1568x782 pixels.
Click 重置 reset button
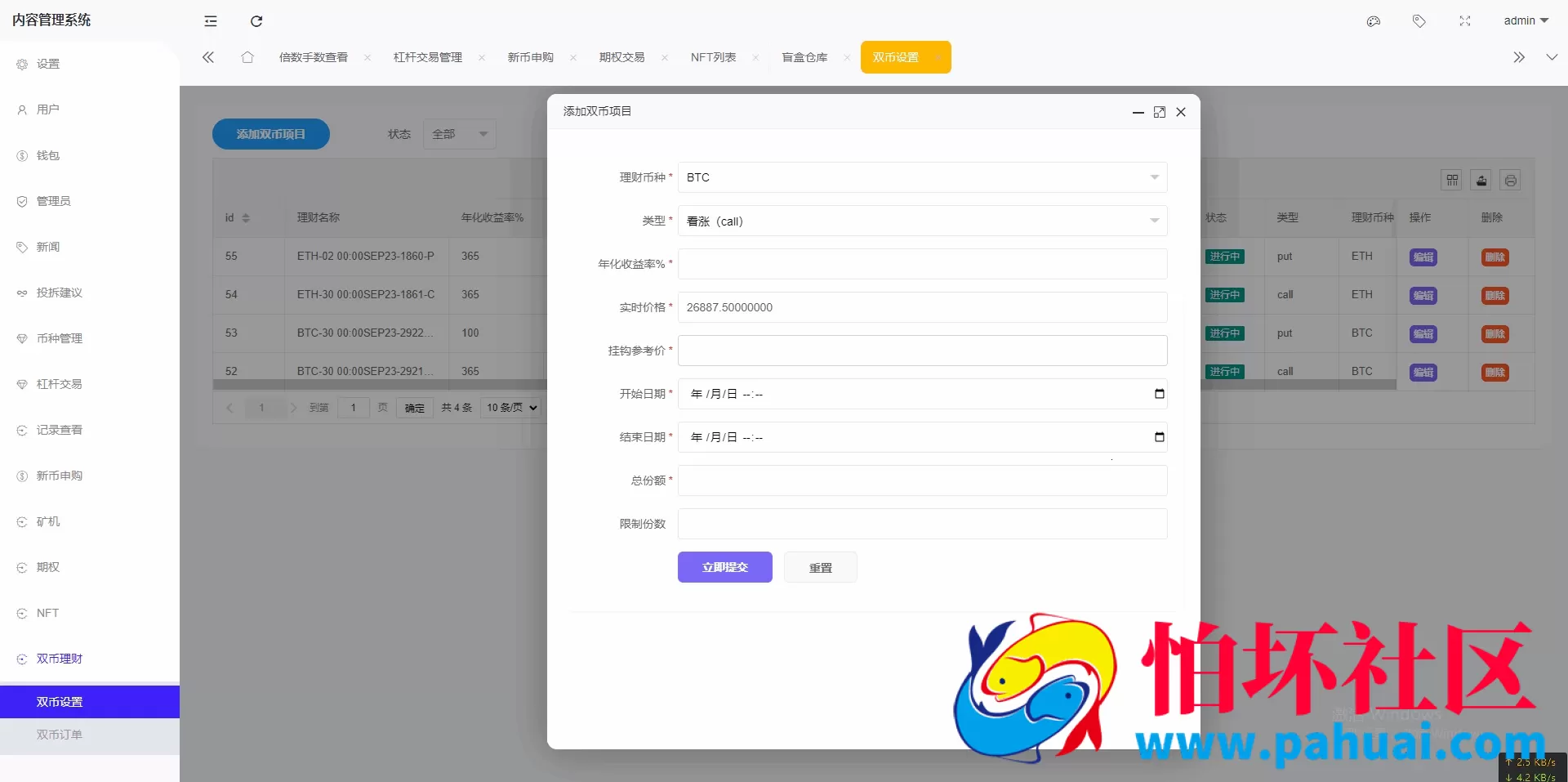click(x=821, y=567)
